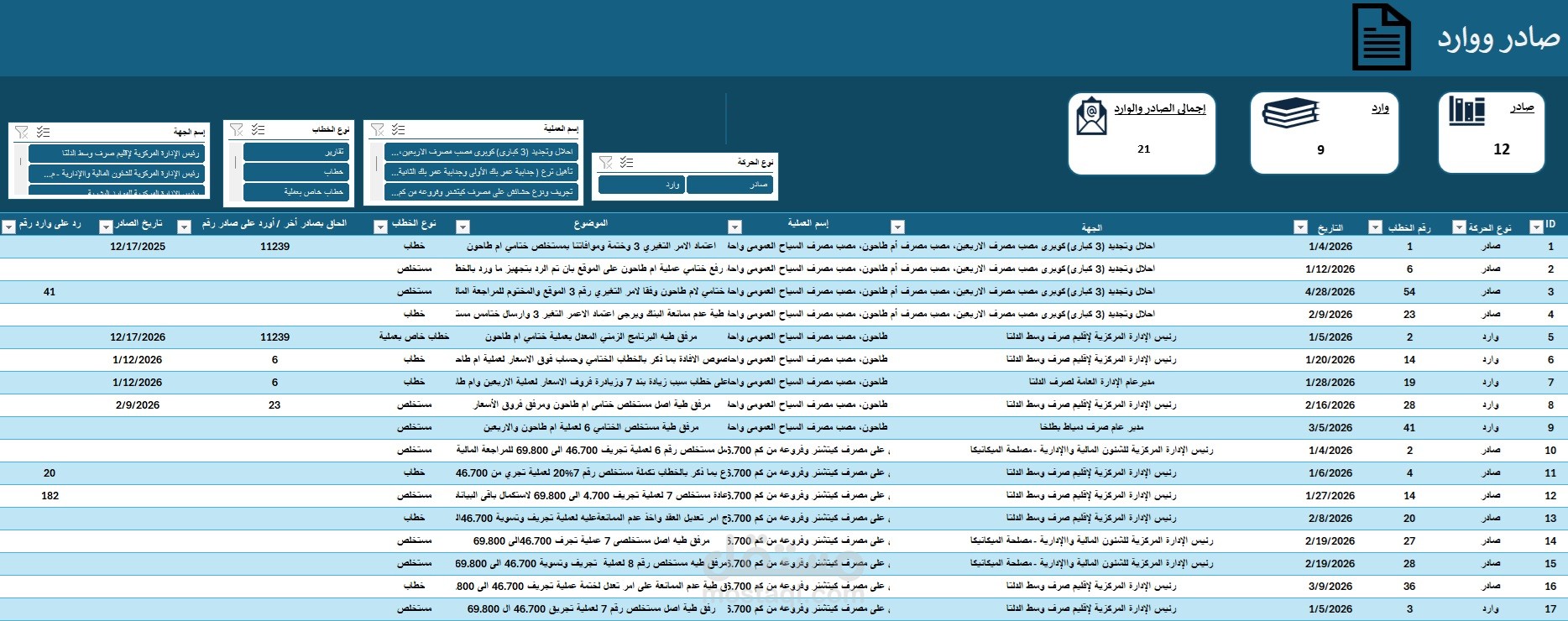The width and height of the screenshot is (1568, 621).
Task: Open the نوع الخطاب column filter dropdown
Action: (380, 227)
